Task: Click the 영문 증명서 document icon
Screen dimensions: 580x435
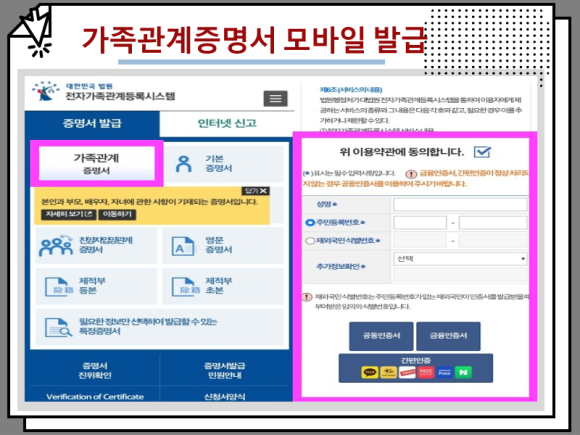Action: [x=183, y=246]
